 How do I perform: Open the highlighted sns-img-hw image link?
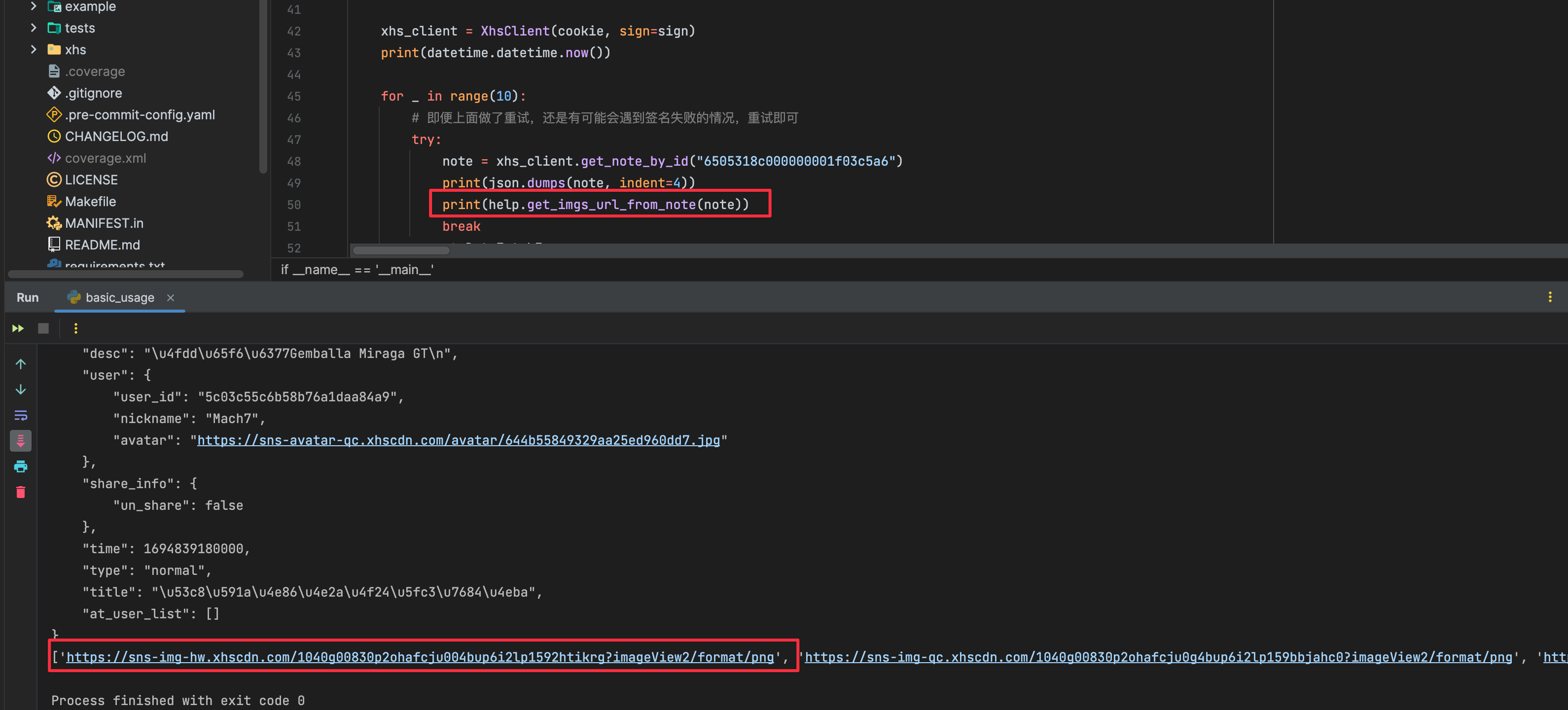coord(423,657)
